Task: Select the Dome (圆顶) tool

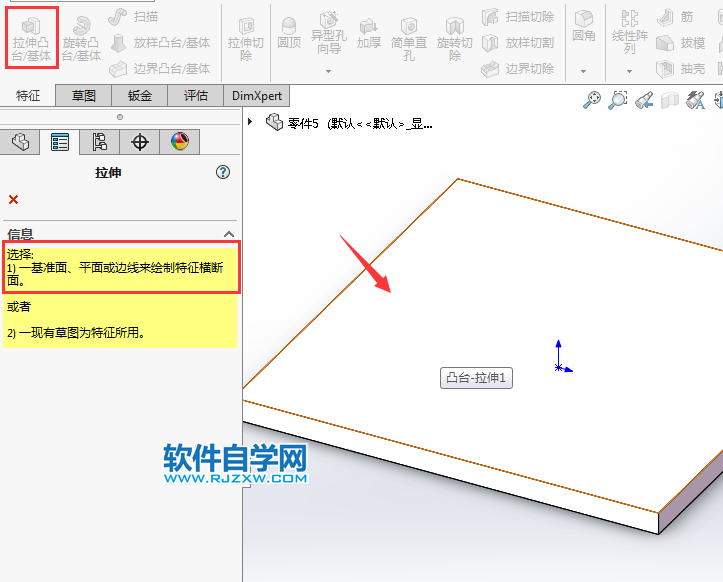Action: (289, 32)
